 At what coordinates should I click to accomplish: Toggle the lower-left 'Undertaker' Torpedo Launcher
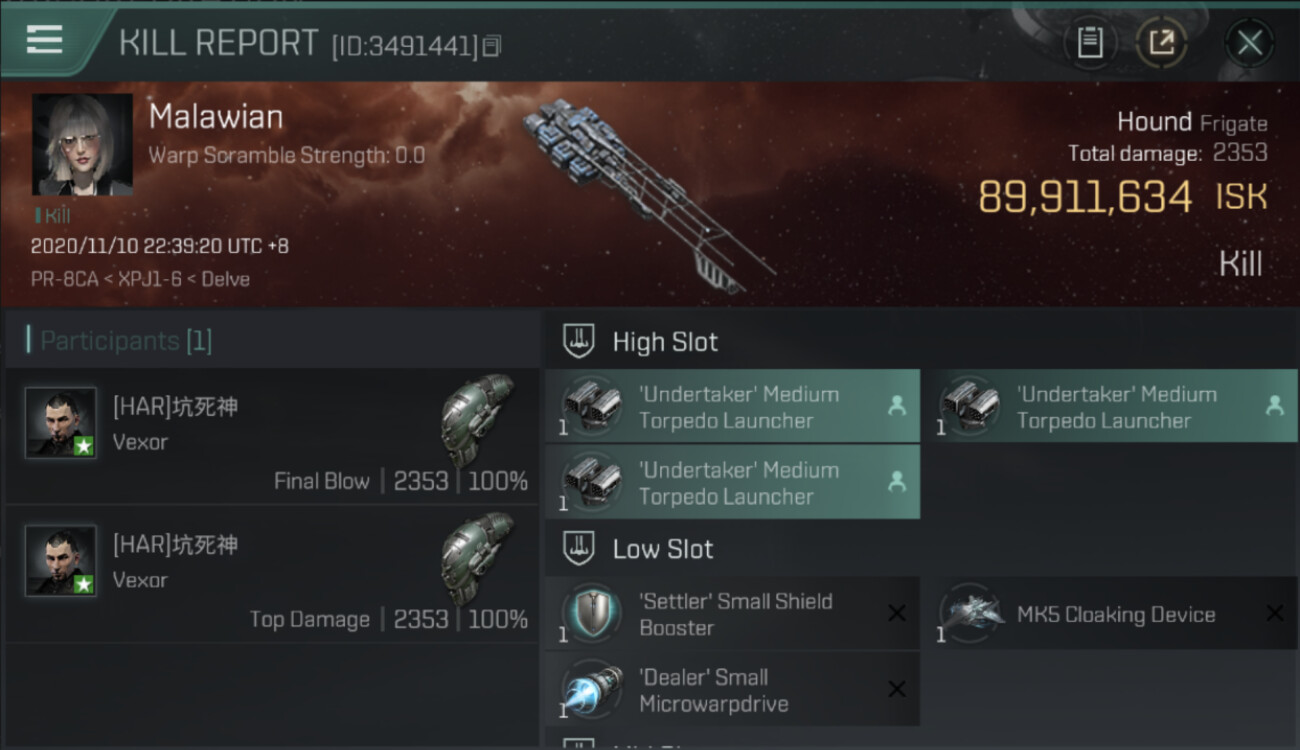pyautogui.click(x=732, y=482)
